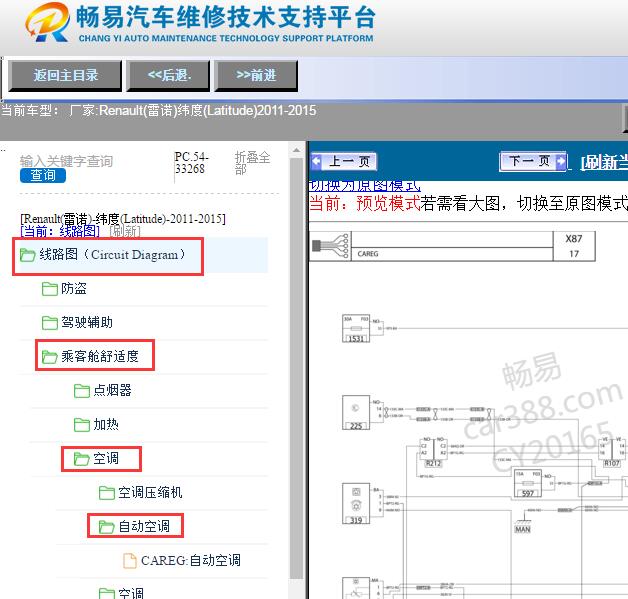The image size is (628, 599).
Task: Click the open 空调 folder icon
Action: point(82,458)
